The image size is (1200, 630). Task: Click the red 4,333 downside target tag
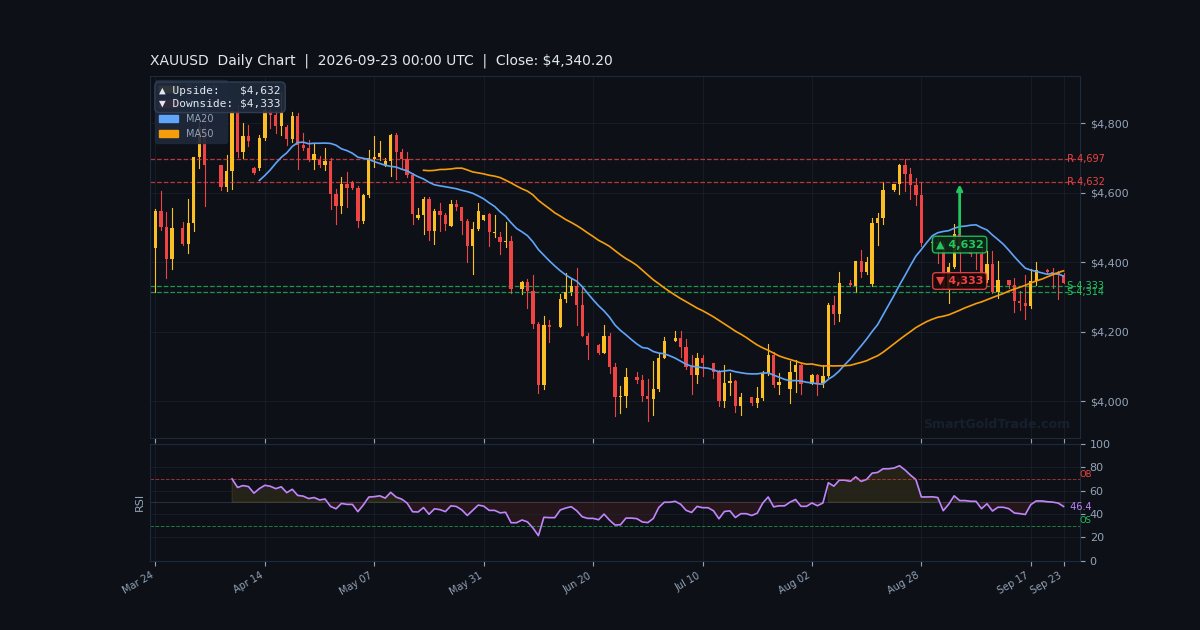tap(959, 281)
